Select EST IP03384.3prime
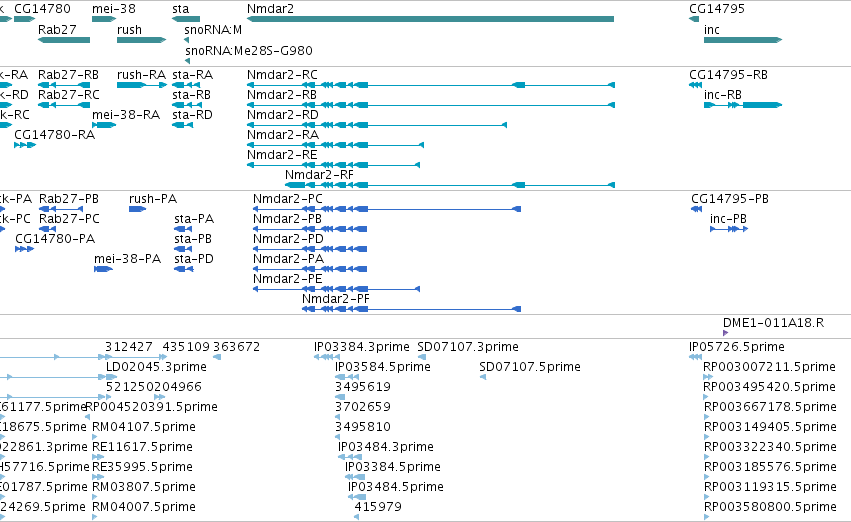The image size is (851, 522). coord(327,357)
